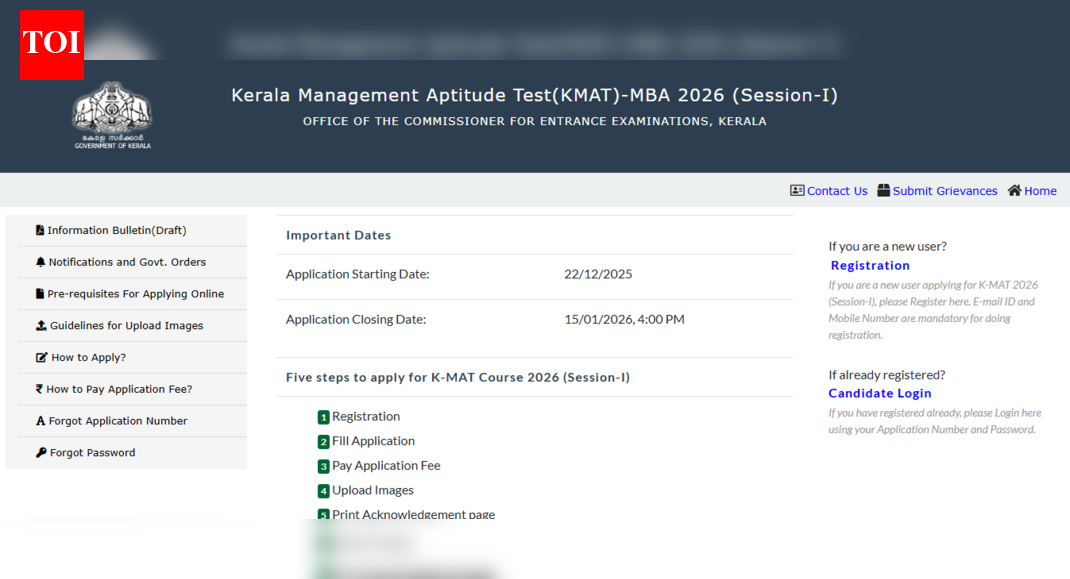
Task: Click the Information Bulletin document icon
Action: pyautogui.click(x=40, y=229)
